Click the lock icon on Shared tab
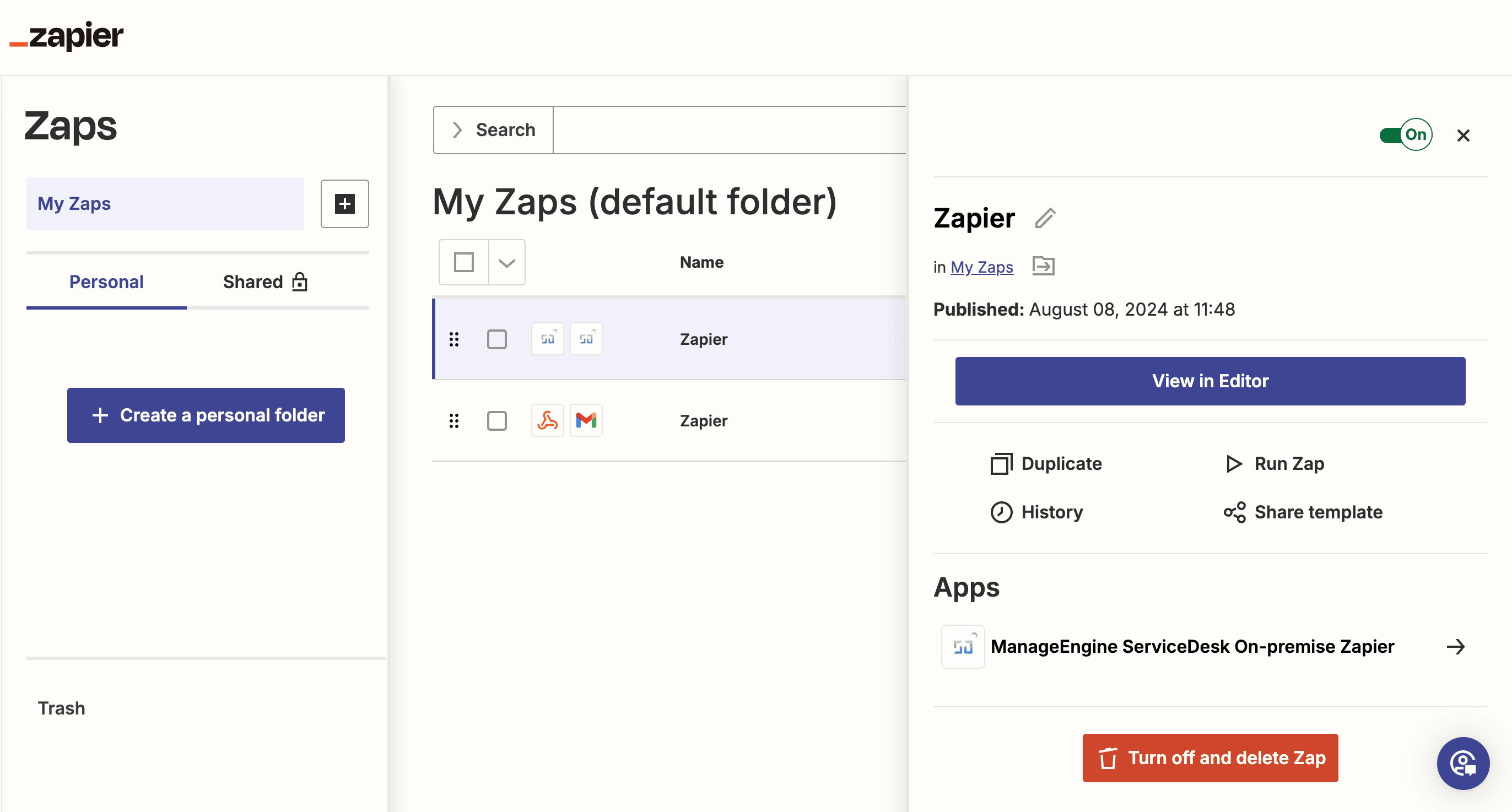 pyautogui.click(x=300, y=282)
